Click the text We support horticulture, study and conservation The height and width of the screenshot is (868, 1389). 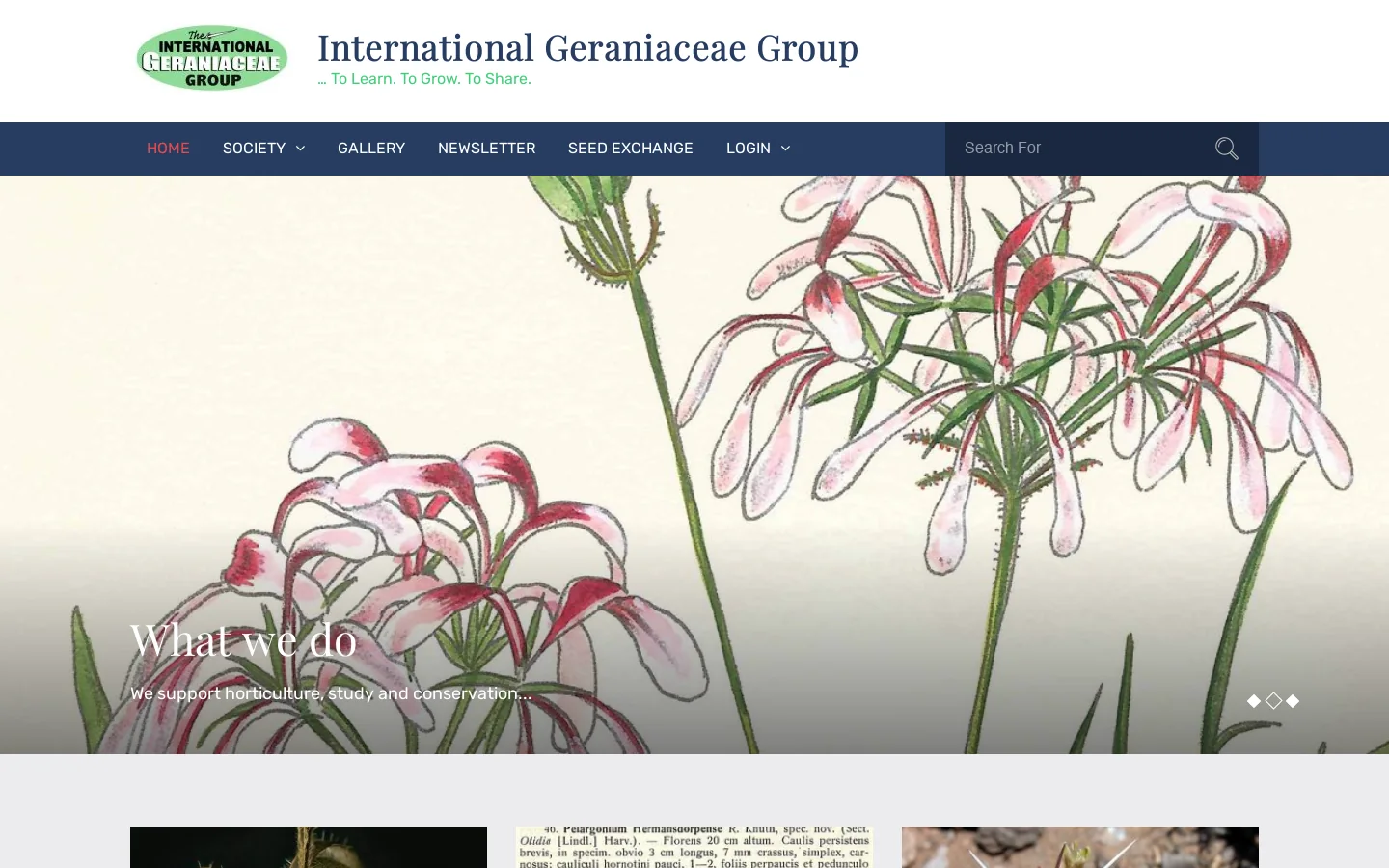[x=331, y=693]
